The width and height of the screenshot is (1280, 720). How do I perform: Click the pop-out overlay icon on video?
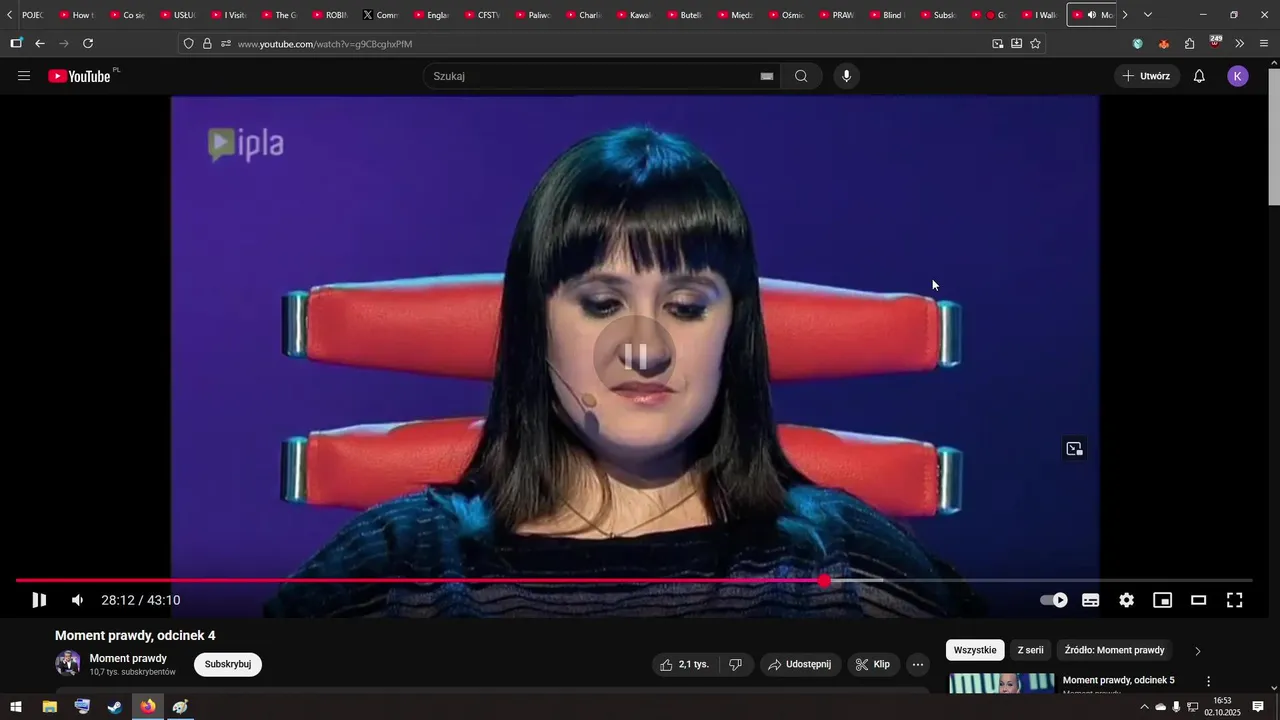tap(1075, 449)
